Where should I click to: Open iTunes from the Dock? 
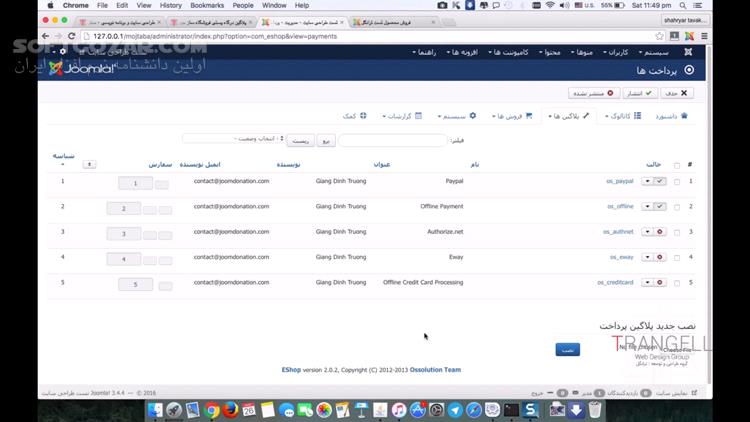pos(398,410)
